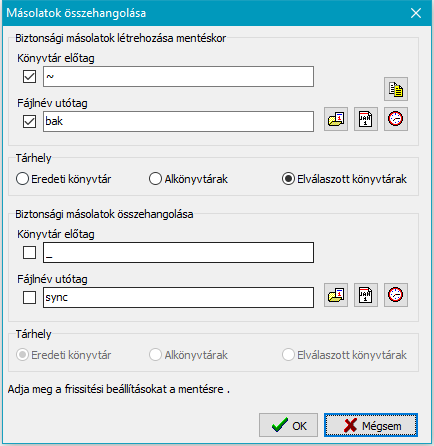Viewport: 434px width, 446px height.
Task: Uncheck the Fájlnév utótag checkbox next to bak
Action: pos(29,121)
